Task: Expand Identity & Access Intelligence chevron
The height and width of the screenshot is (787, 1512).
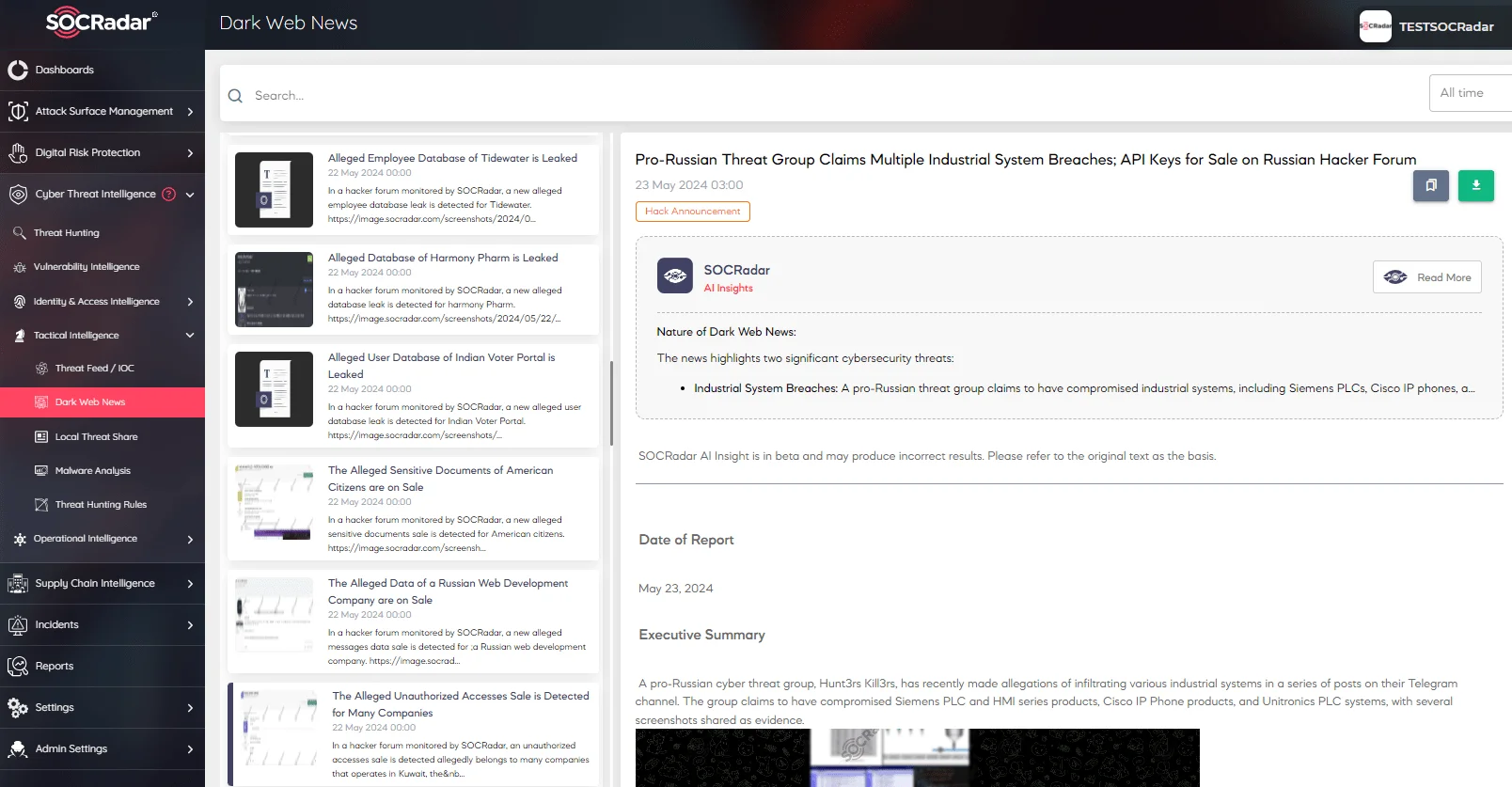Action: pyautogui.click(x=190, y=302)
